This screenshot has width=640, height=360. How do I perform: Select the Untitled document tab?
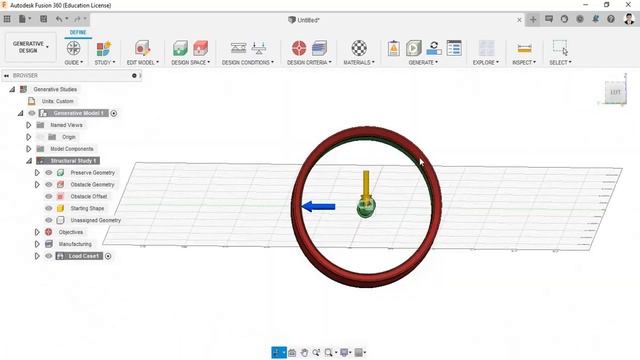[x=304, y=20]
